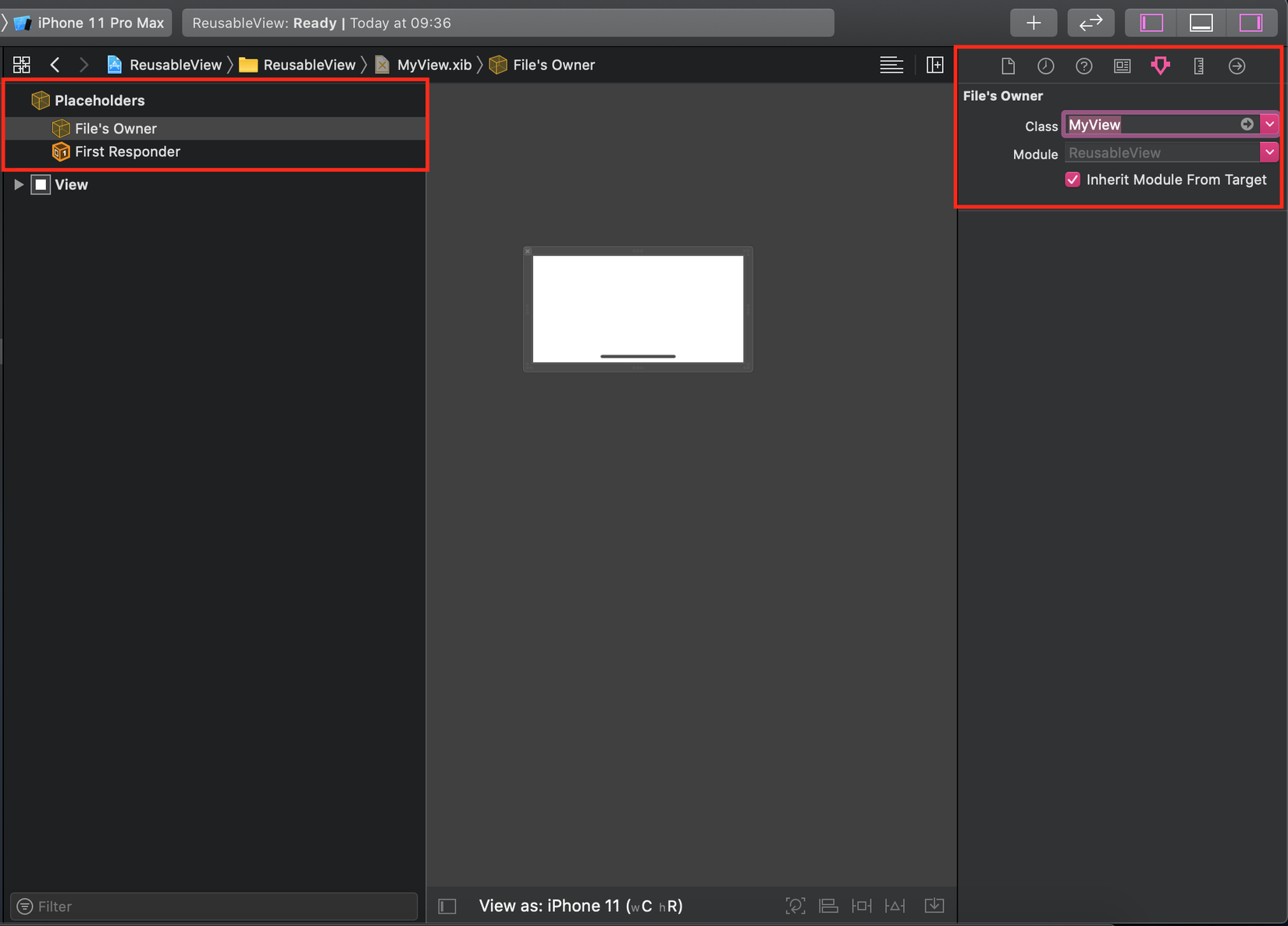Select MyView.xib in the jump bar
1288x926 pixels.
[423, 65]
